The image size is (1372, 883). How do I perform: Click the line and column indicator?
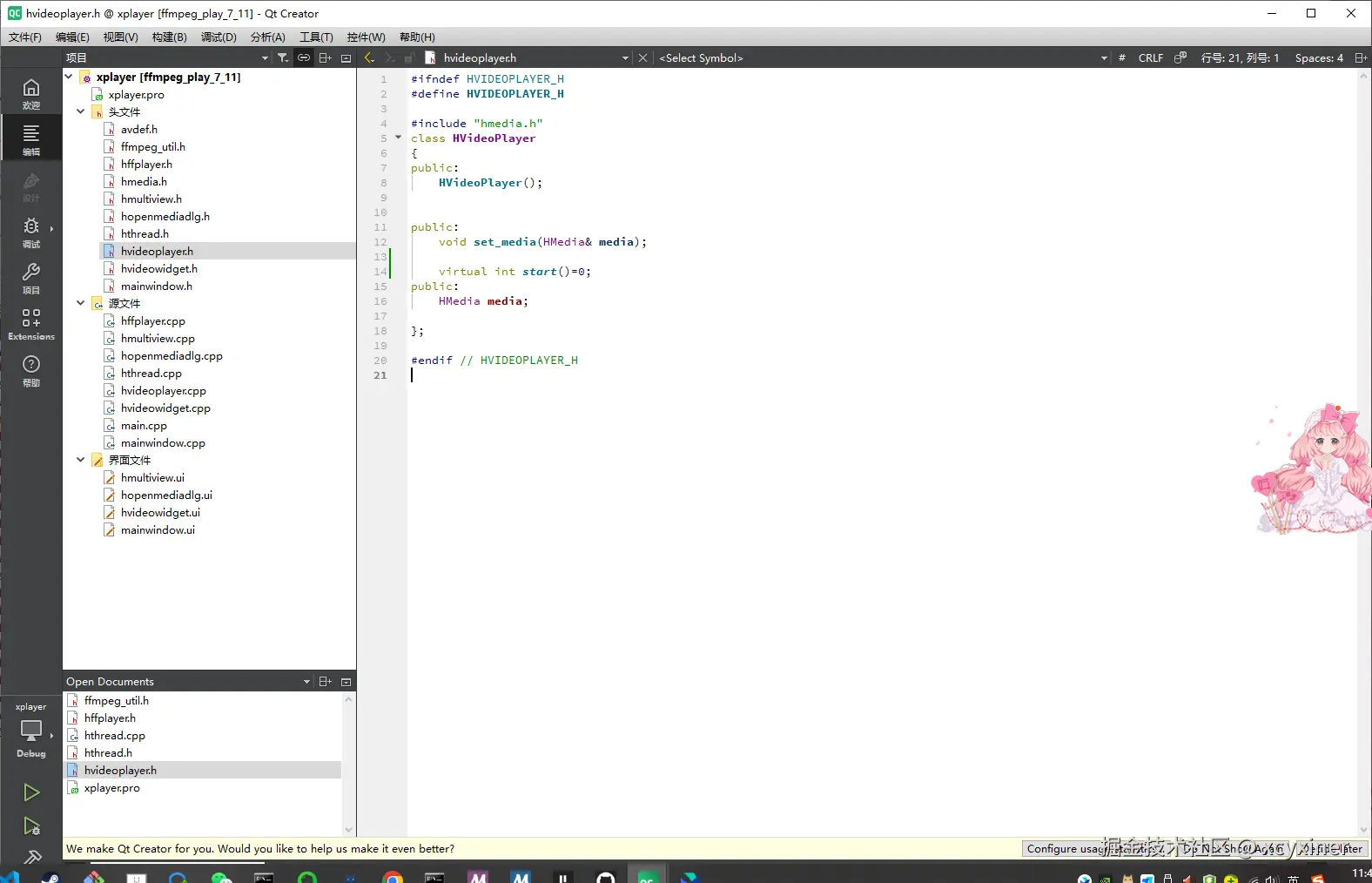(x=1240, y=57)
